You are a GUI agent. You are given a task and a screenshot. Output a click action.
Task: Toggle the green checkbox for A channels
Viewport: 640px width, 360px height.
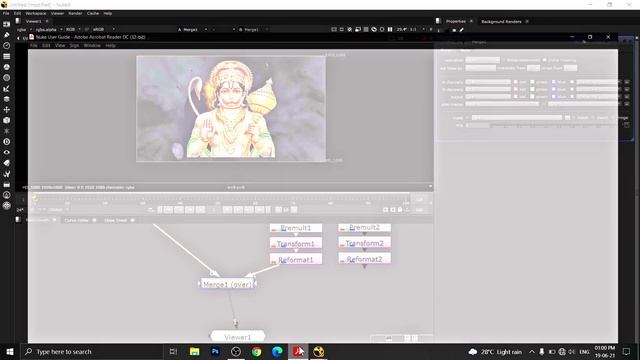coord(532,82)
